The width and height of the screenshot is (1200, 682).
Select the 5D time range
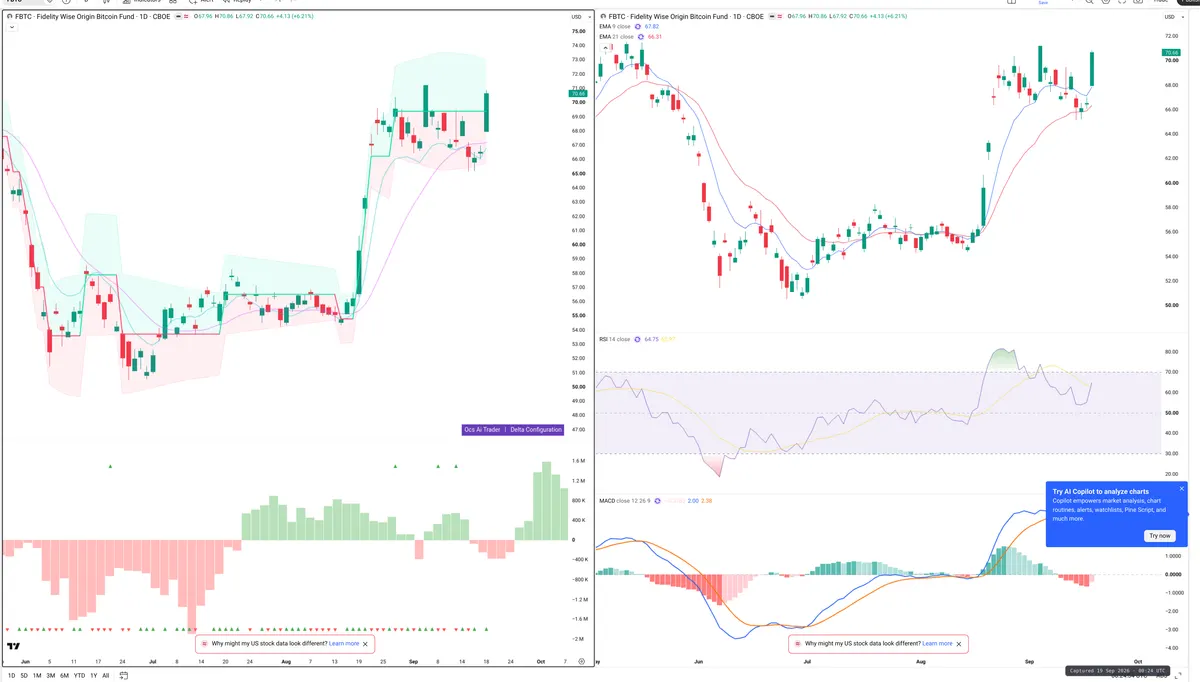point(25,675)
